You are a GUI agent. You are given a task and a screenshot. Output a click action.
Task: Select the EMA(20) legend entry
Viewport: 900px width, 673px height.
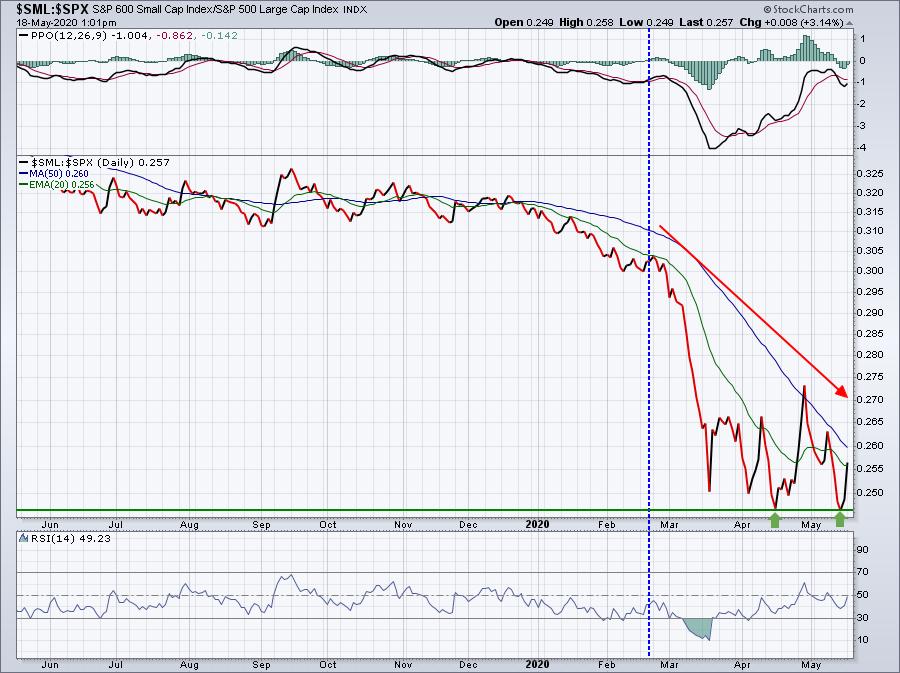click(52, 185)
